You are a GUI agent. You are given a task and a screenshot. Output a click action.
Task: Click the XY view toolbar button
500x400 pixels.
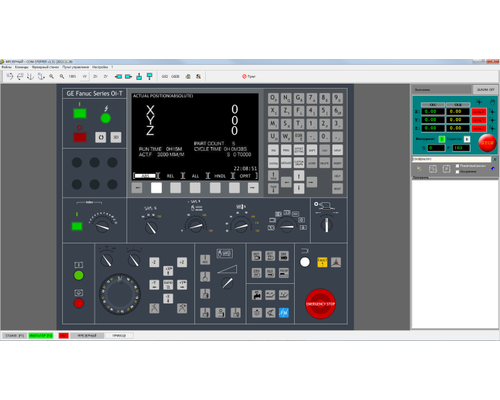coord(85,76)
